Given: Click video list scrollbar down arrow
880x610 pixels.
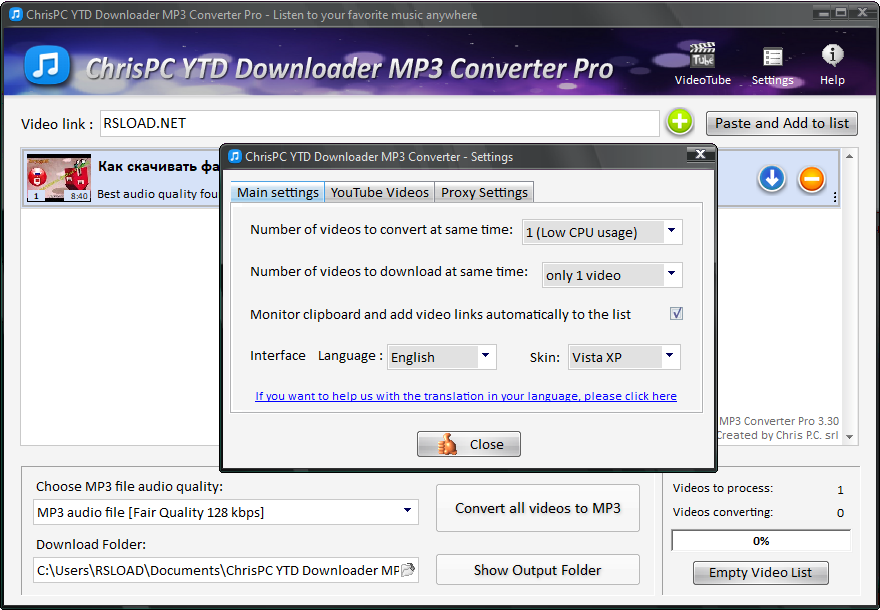Looking at the screenshot, I should click(850, 437).
